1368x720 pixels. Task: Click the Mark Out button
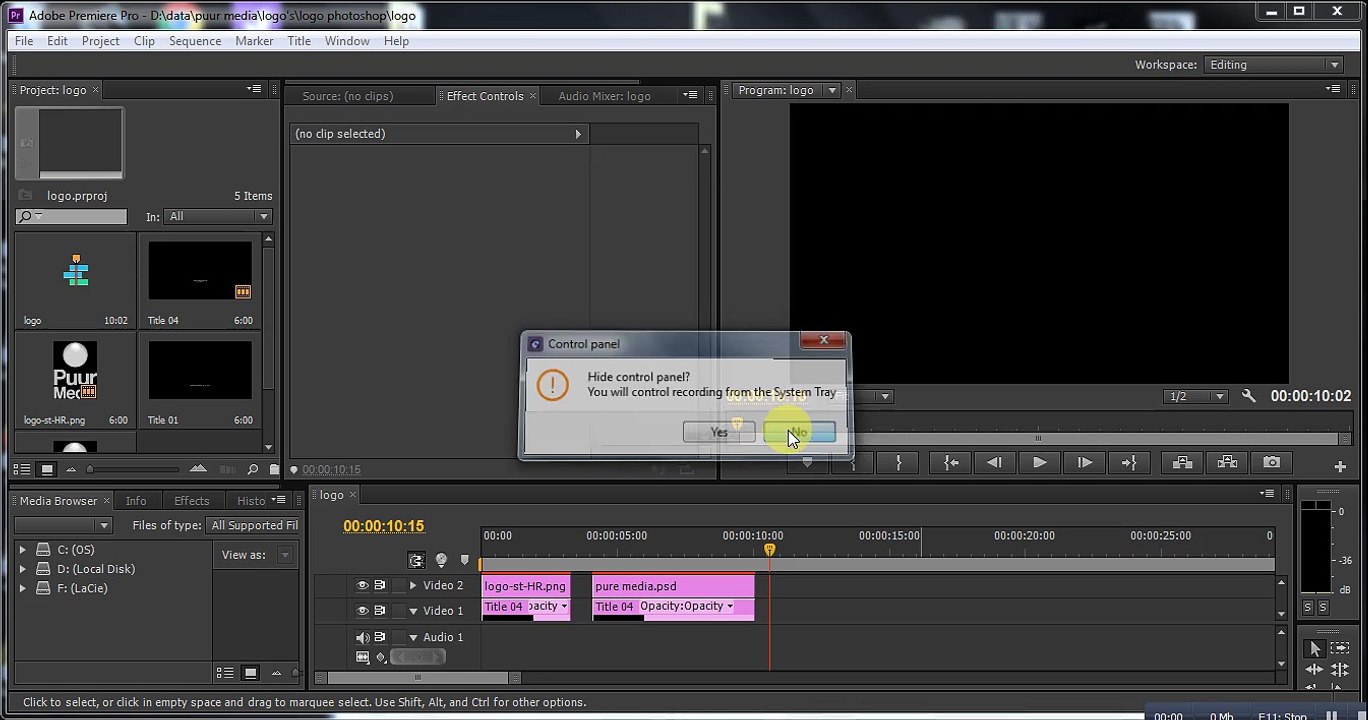898,463
